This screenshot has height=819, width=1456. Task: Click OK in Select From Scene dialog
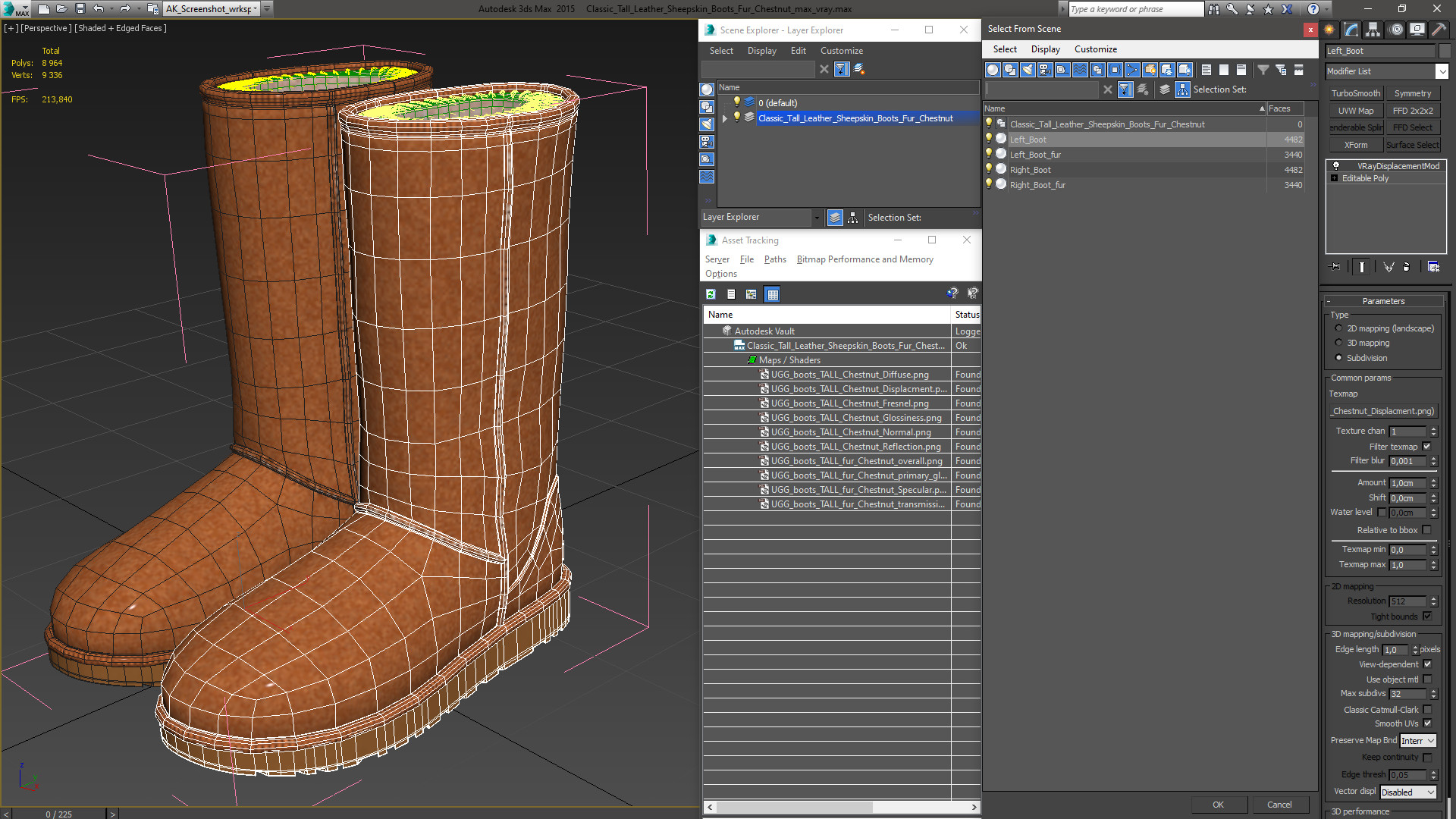click(x=1218, y=805)
